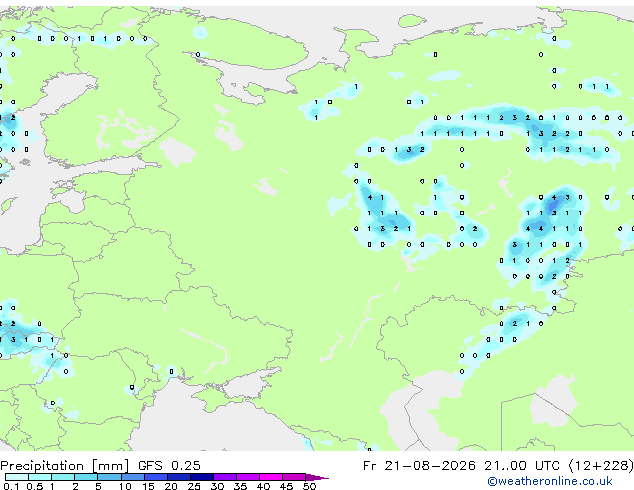Click the legend scale label '30'
634x490 pixels.
(x=217, y=486)
